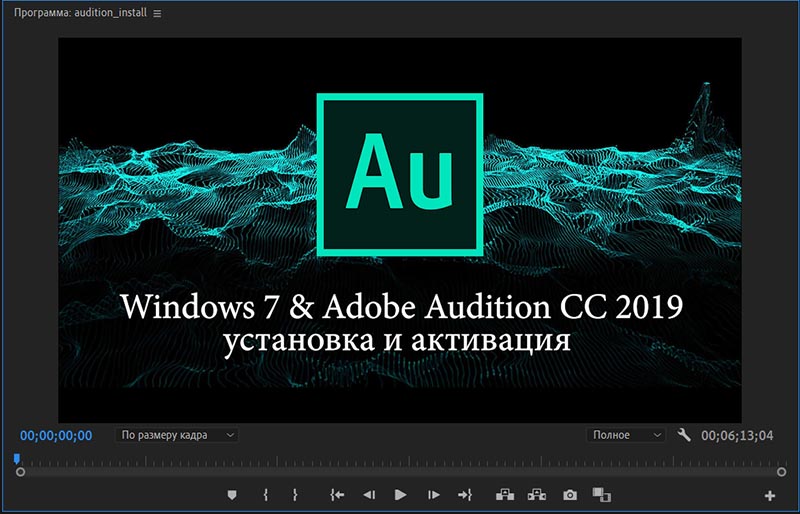
Task: Step forward one frame
Action: tap(433, 495)
